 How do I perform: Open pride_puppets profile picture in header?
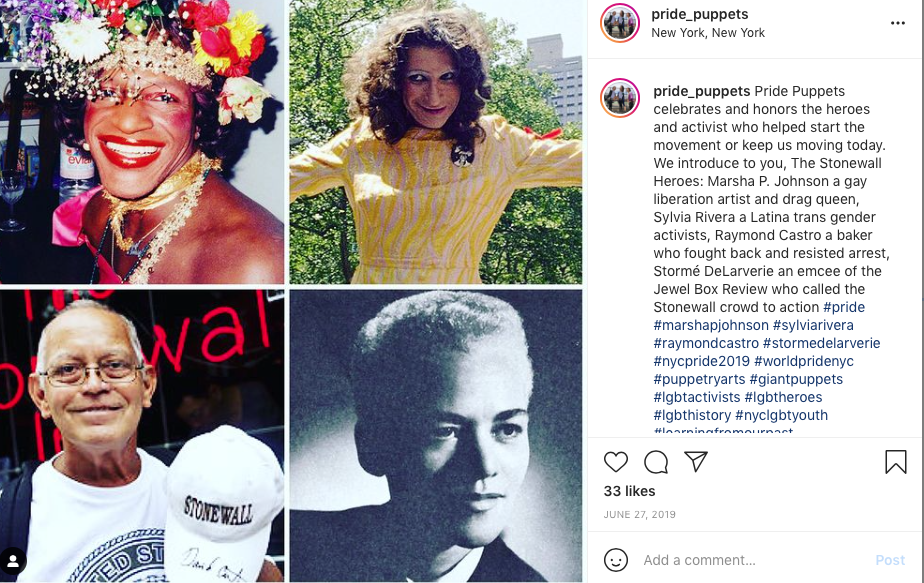pyautogui.click(x=620, y=23)
